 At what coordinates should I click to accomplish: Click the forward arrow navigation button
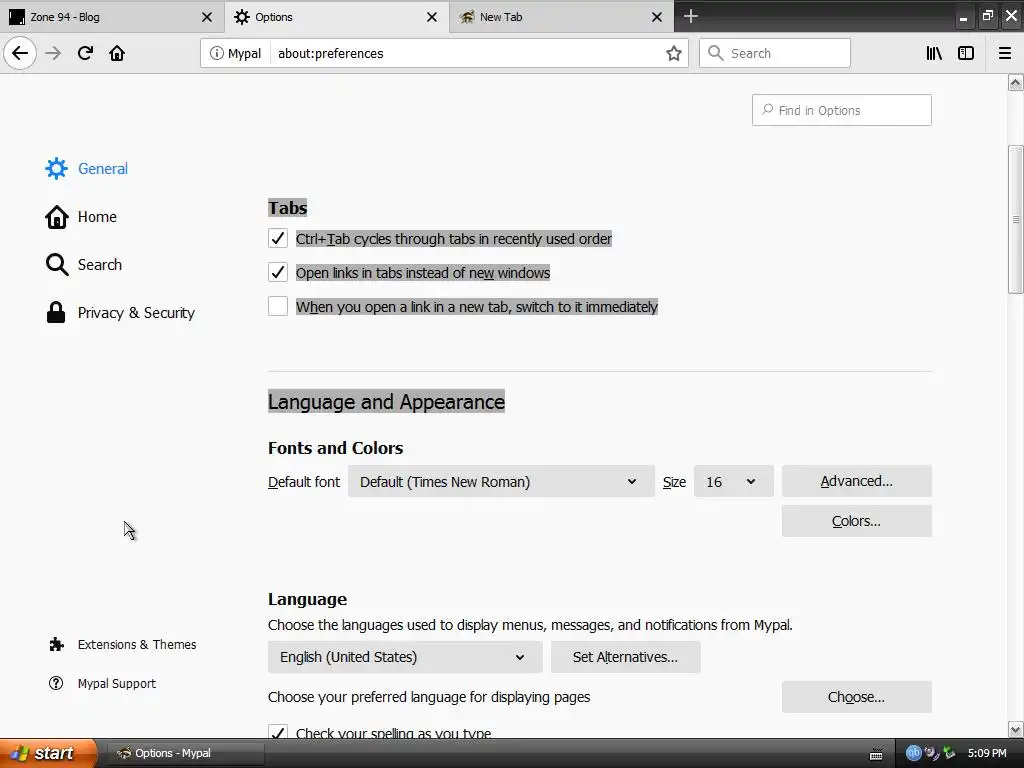coord(54,53)
